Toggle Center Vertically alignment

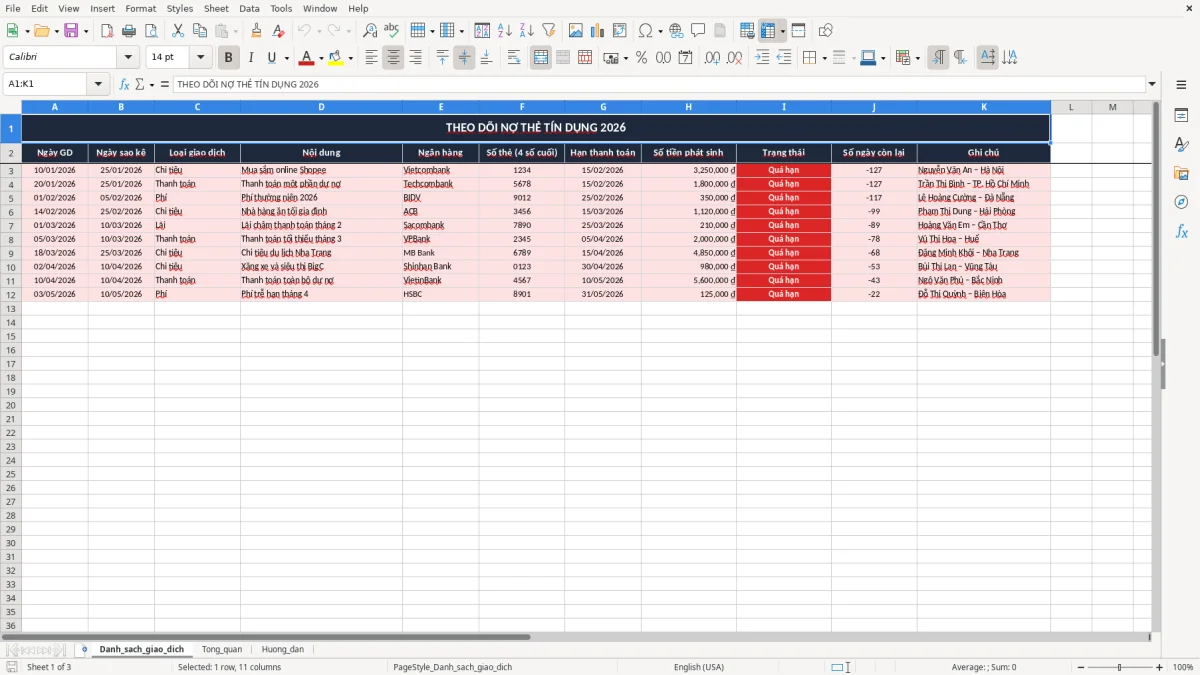click(x=464, y=58)
